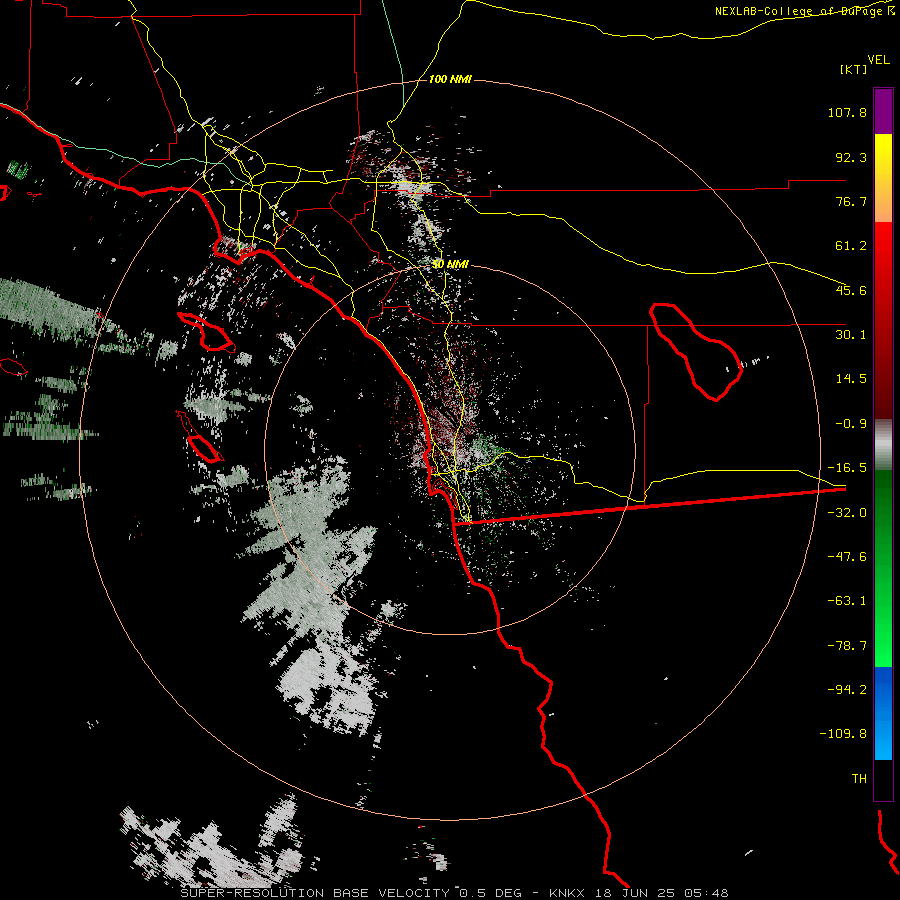Select the 30.1 value on velocity scale
The image size is (900, 900).
click(x=851, y=335)
